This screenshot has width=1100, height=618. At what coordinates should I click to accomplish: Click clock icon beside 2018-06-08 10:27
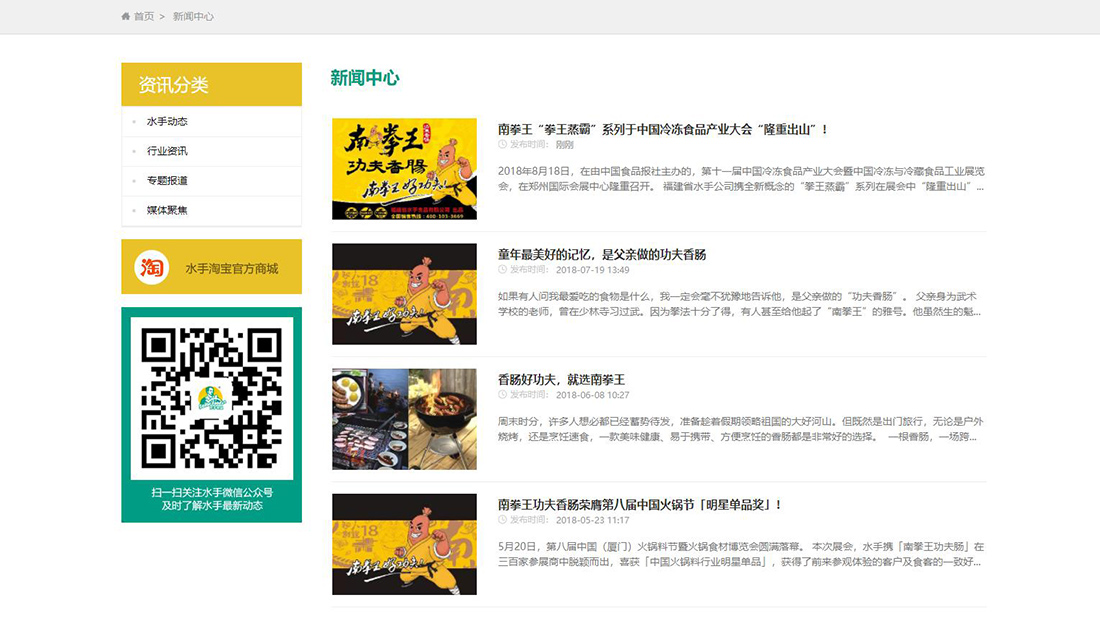click(502, 395)
